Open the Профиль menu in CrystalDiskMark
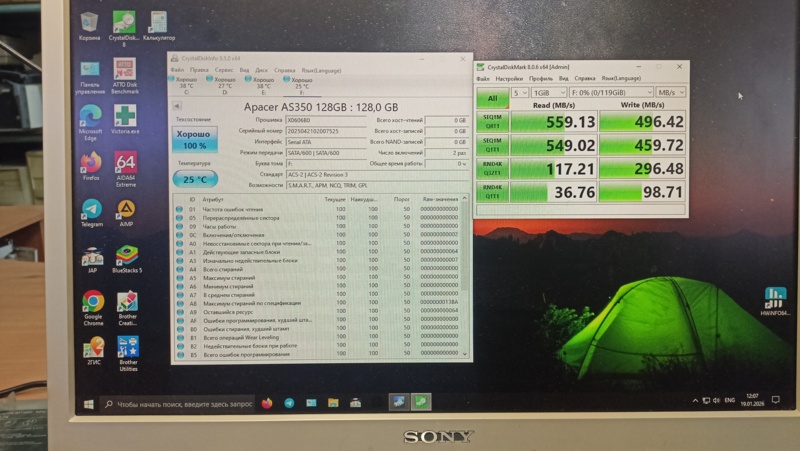800x451 pixels. click(x=540, y=79)
